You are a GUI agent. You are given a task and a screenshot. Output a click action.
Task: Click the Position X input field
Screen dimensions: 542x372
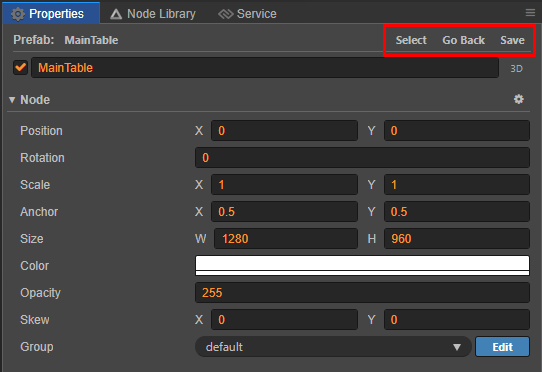[284, 131]
